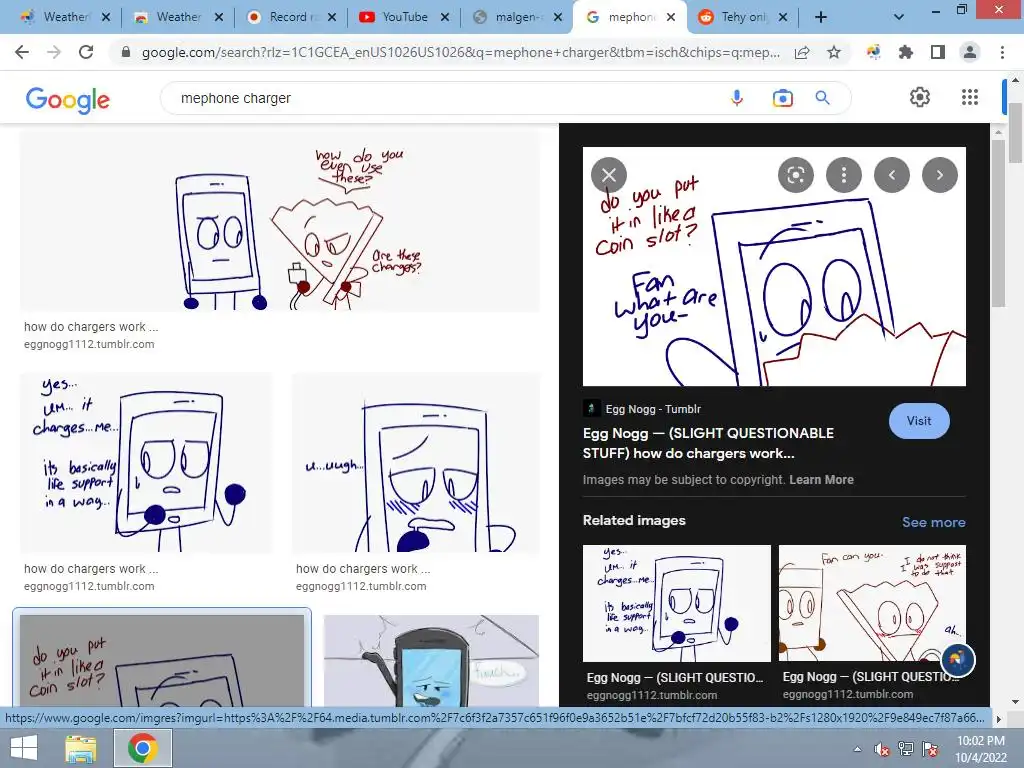Screen dimensions: 1024x768
Task: Search by image with the camera icon
Action: 782,98
